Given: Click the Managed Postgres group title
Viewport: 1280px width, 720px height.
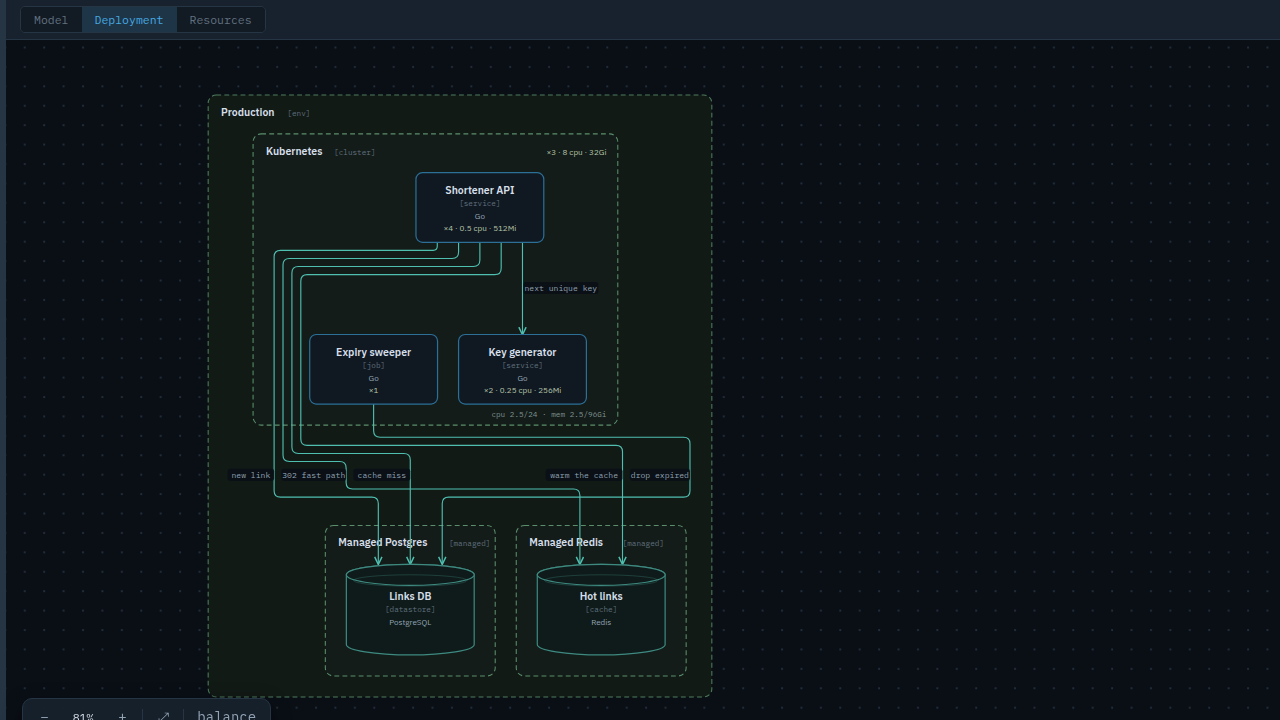Looking at the screenshot, I should pyautogui.click(x=382, y=542).
